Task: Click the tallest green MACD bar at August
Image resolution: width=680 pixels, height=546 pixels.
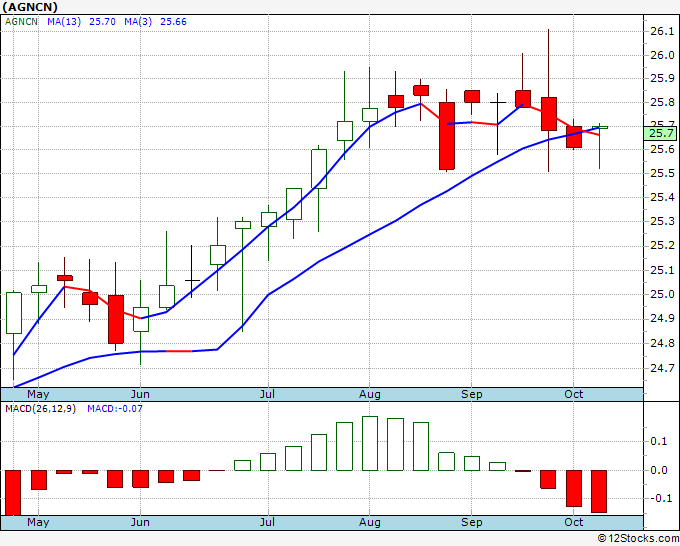Action: tap(370, 443)
